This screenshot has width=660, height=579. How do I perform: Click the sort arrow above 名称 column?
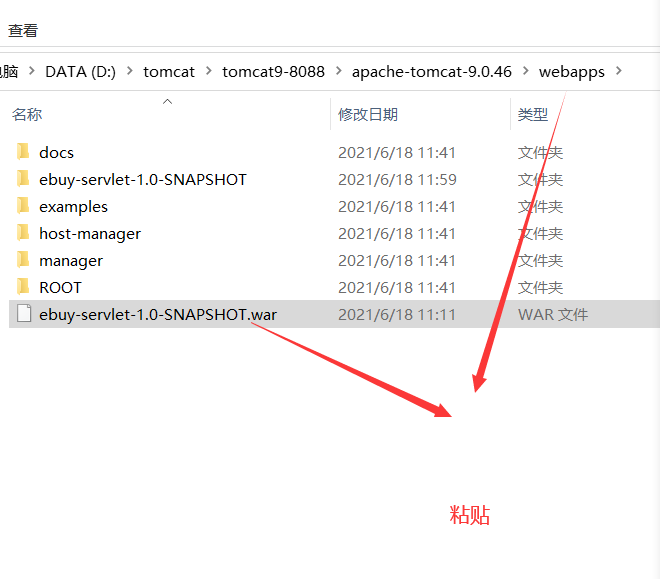pyautogui.click(x=168, y=101)
